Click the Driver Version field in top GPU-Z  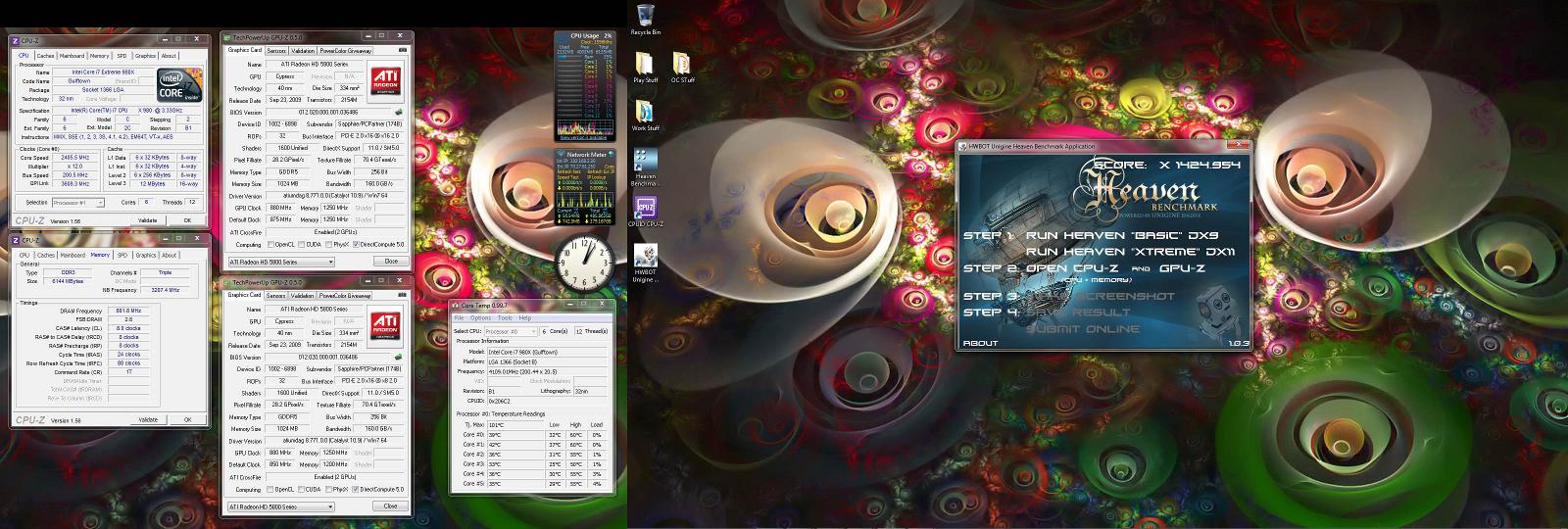point(336,195)
